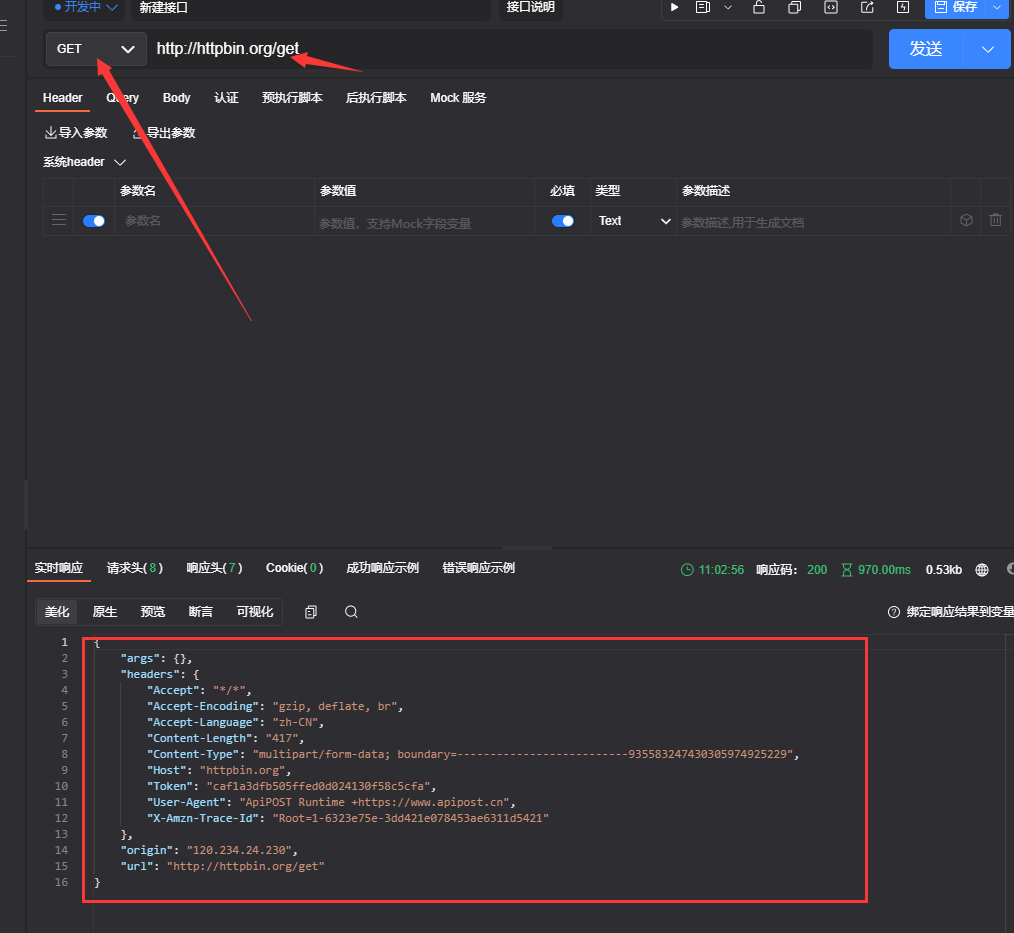Click the "origin": "120.234.24.230" line

point(209,850)
